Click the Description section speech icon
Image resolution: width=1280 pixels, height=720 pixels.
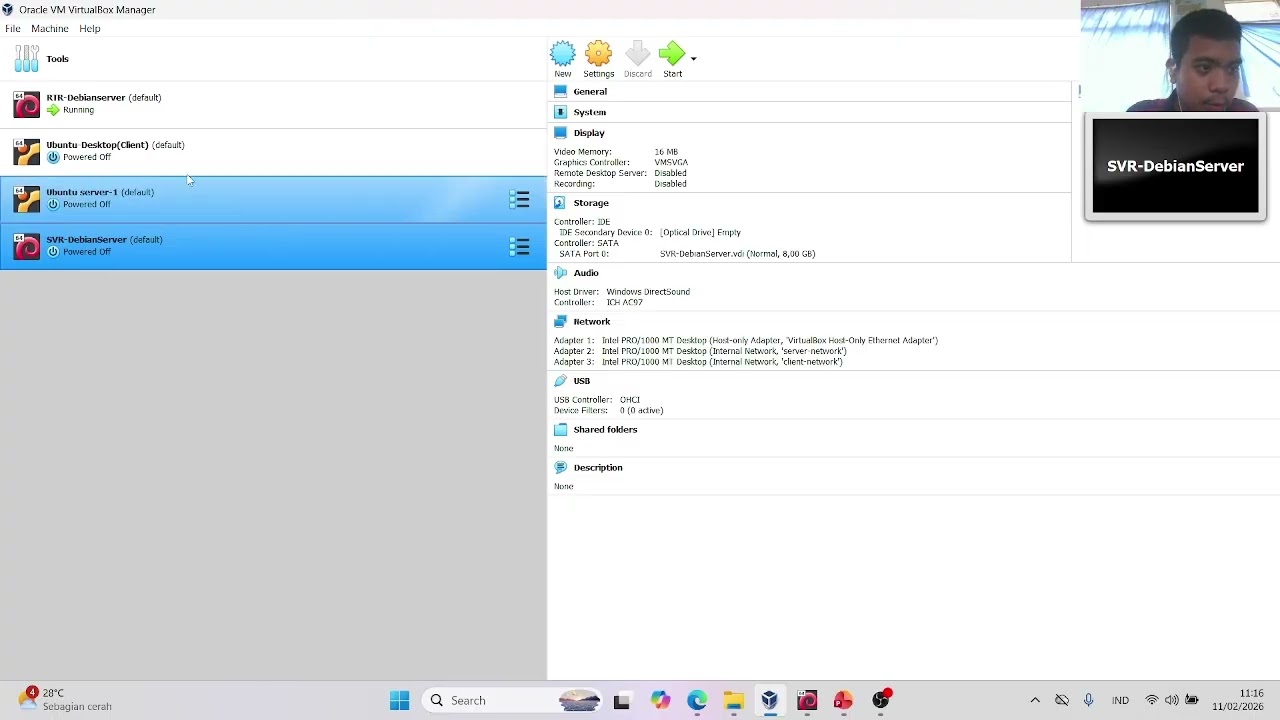pos(560,468)
